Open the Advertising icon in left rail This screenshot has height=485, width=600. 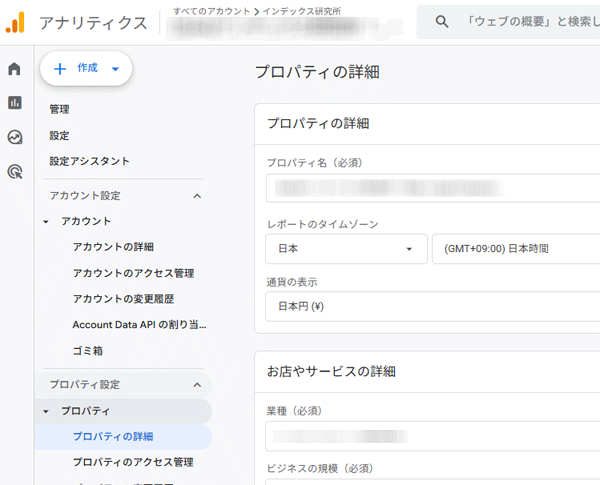[15, 172]
